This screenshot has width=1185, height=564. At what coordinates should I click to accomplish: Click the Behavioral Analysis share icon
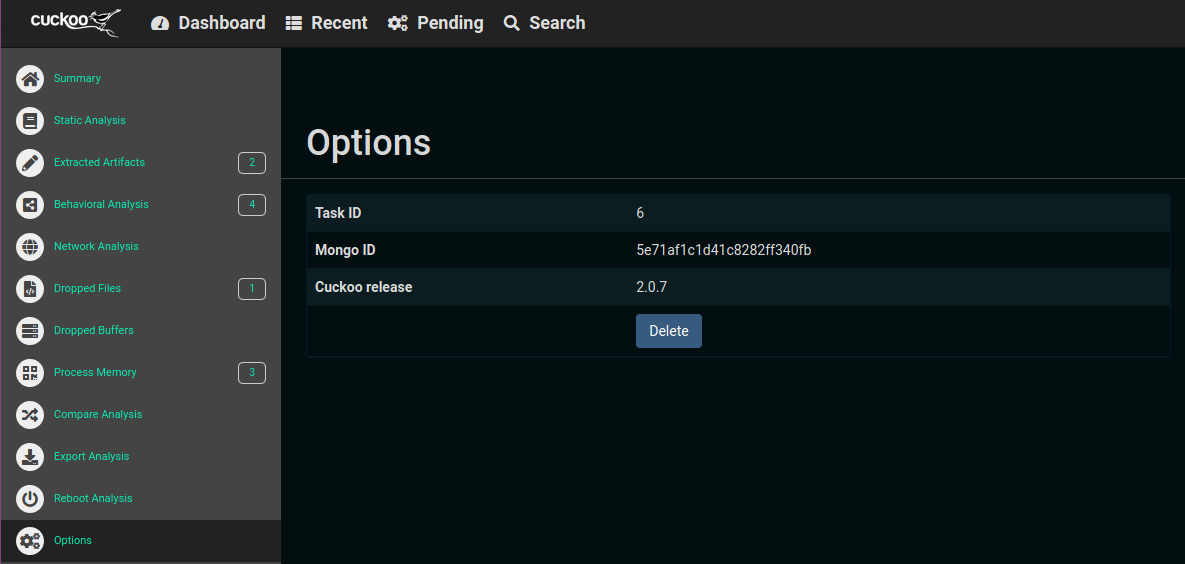click(x=30, y=205)
